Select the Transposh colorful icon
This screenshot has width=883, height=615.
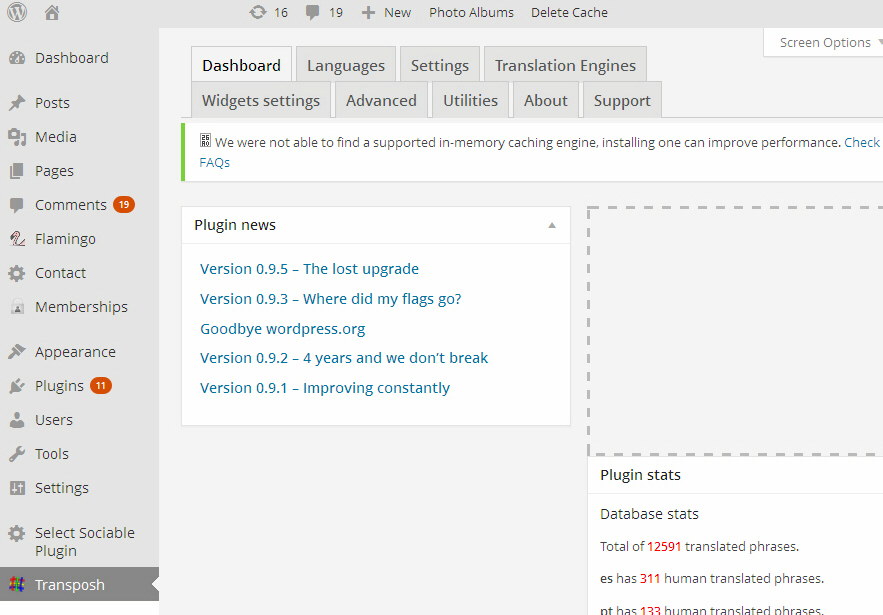point(17,585)
